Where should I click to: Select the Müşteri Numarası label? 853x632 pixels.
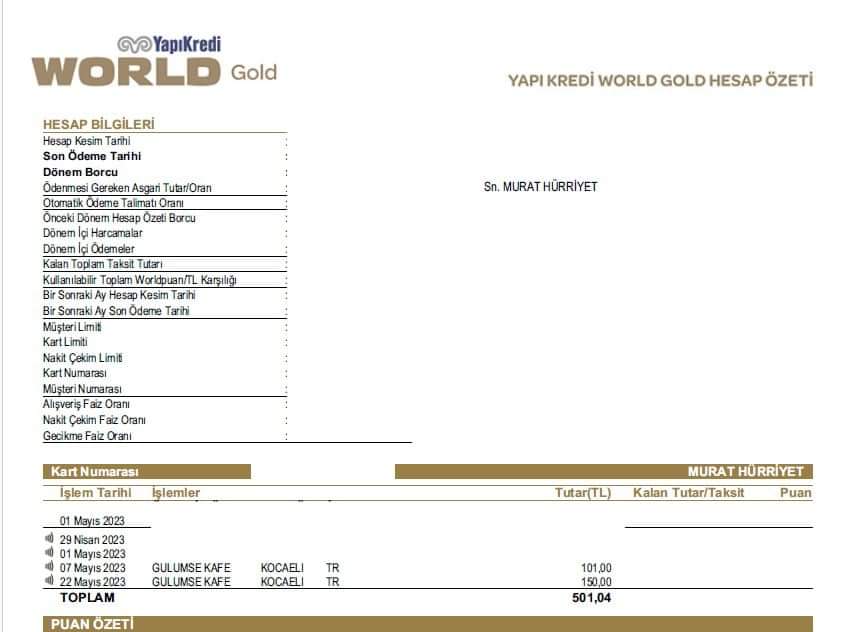83,389
